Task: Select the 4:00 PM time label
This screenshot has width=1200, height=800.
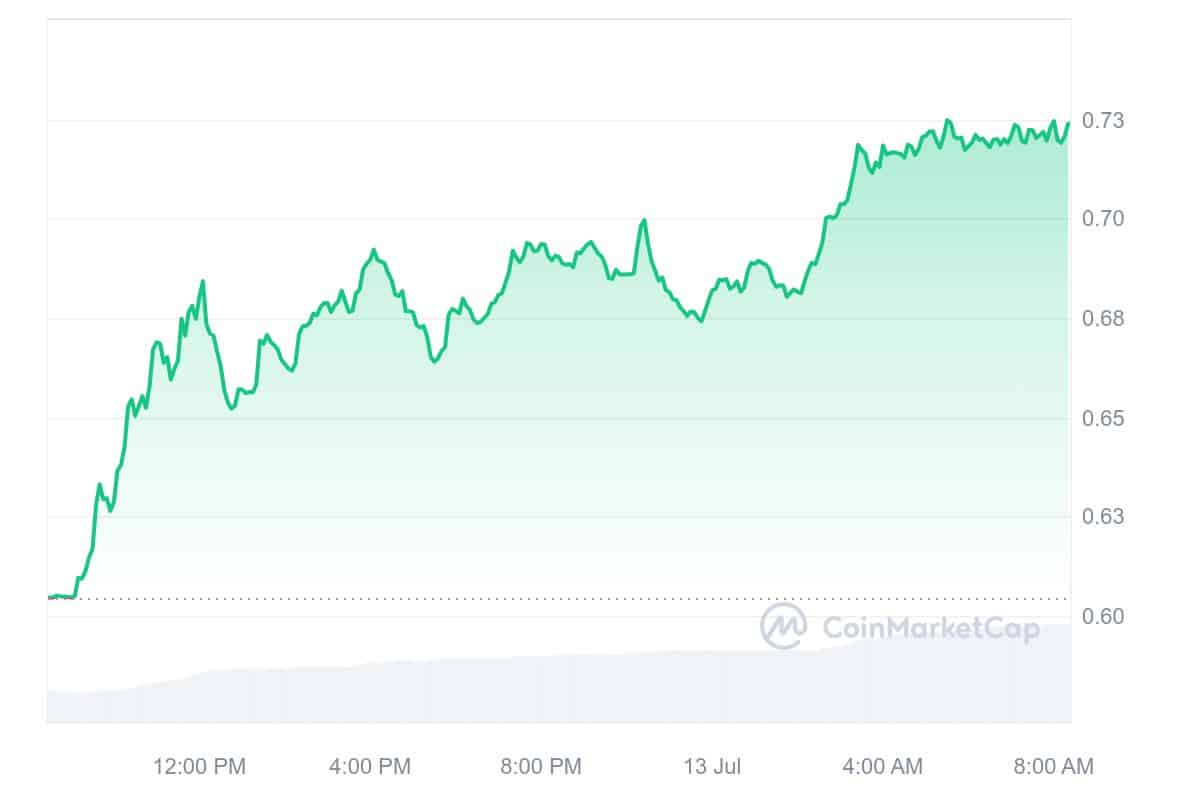Action: pos(369,767)
